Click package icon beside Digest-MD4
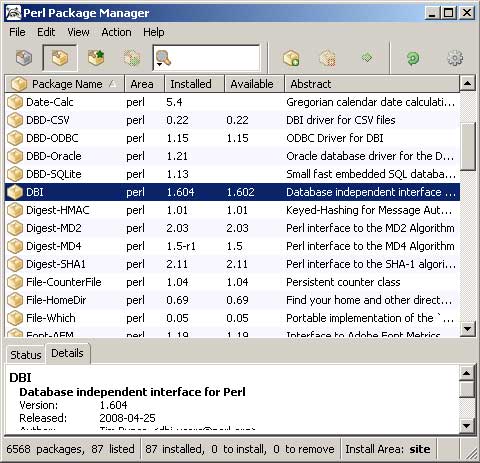480x463 pixels. (15, 246)
